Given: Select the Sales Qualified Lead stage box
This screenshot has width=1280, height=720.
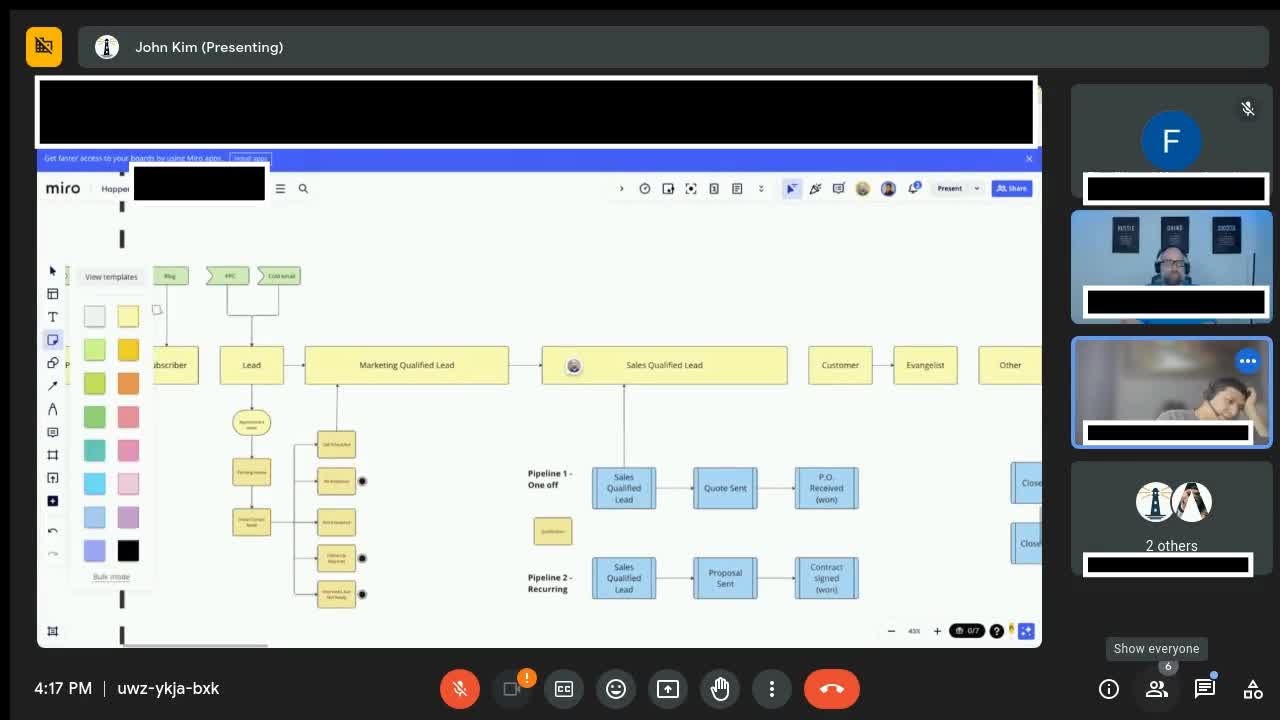Looking at the screenshot, I should [664, 365].
